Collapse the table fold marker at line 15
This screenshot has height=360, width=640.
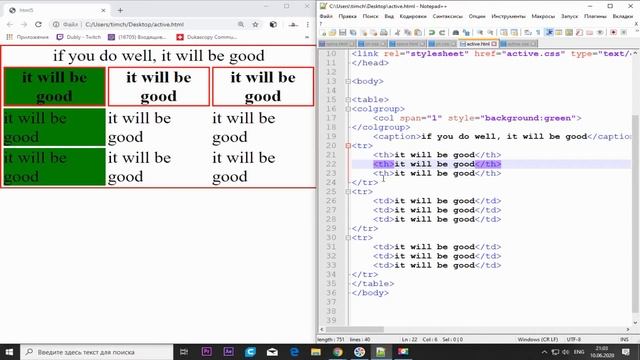pos(348,100)
